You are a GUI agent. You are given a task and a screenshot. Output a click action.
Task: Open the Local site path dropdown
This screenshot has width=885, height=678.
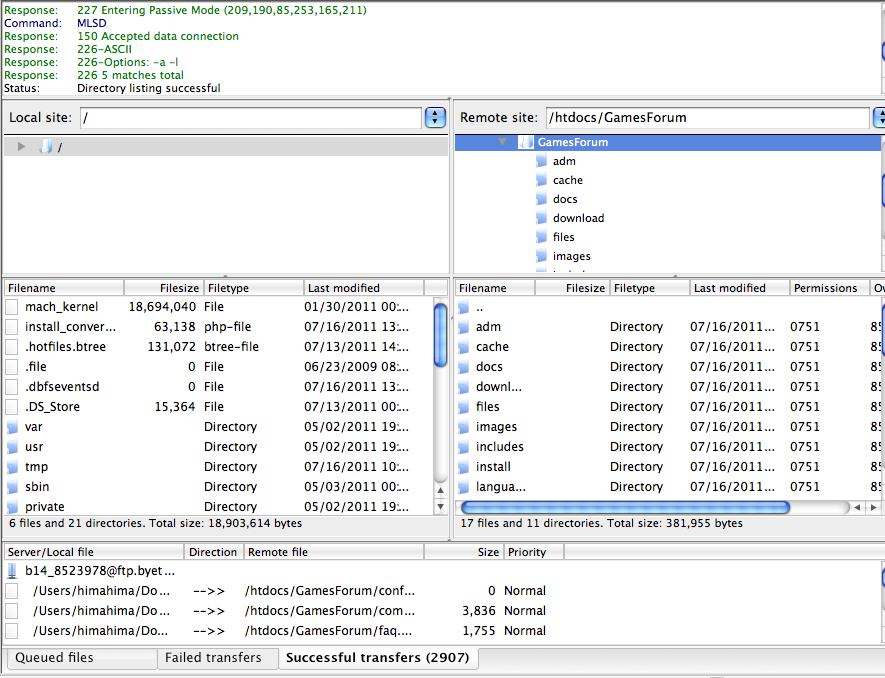pyautogui.click(x=435, y=118)
